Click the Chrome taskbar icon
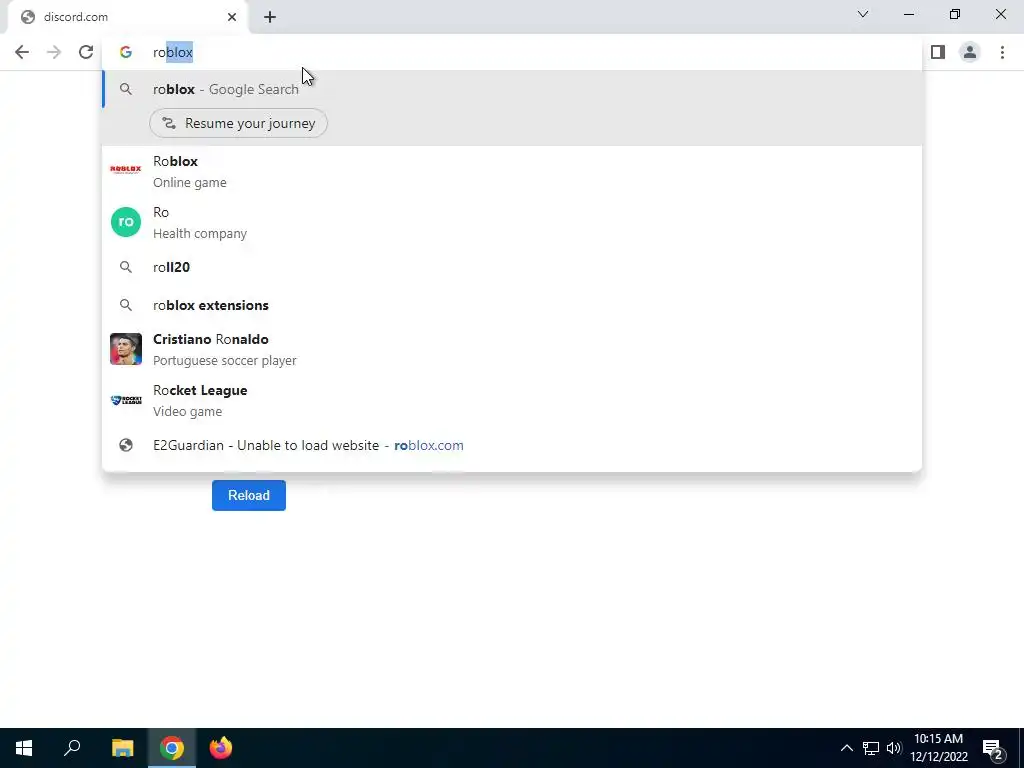This screenshot has width=1024, height=768. pos(172,748)
